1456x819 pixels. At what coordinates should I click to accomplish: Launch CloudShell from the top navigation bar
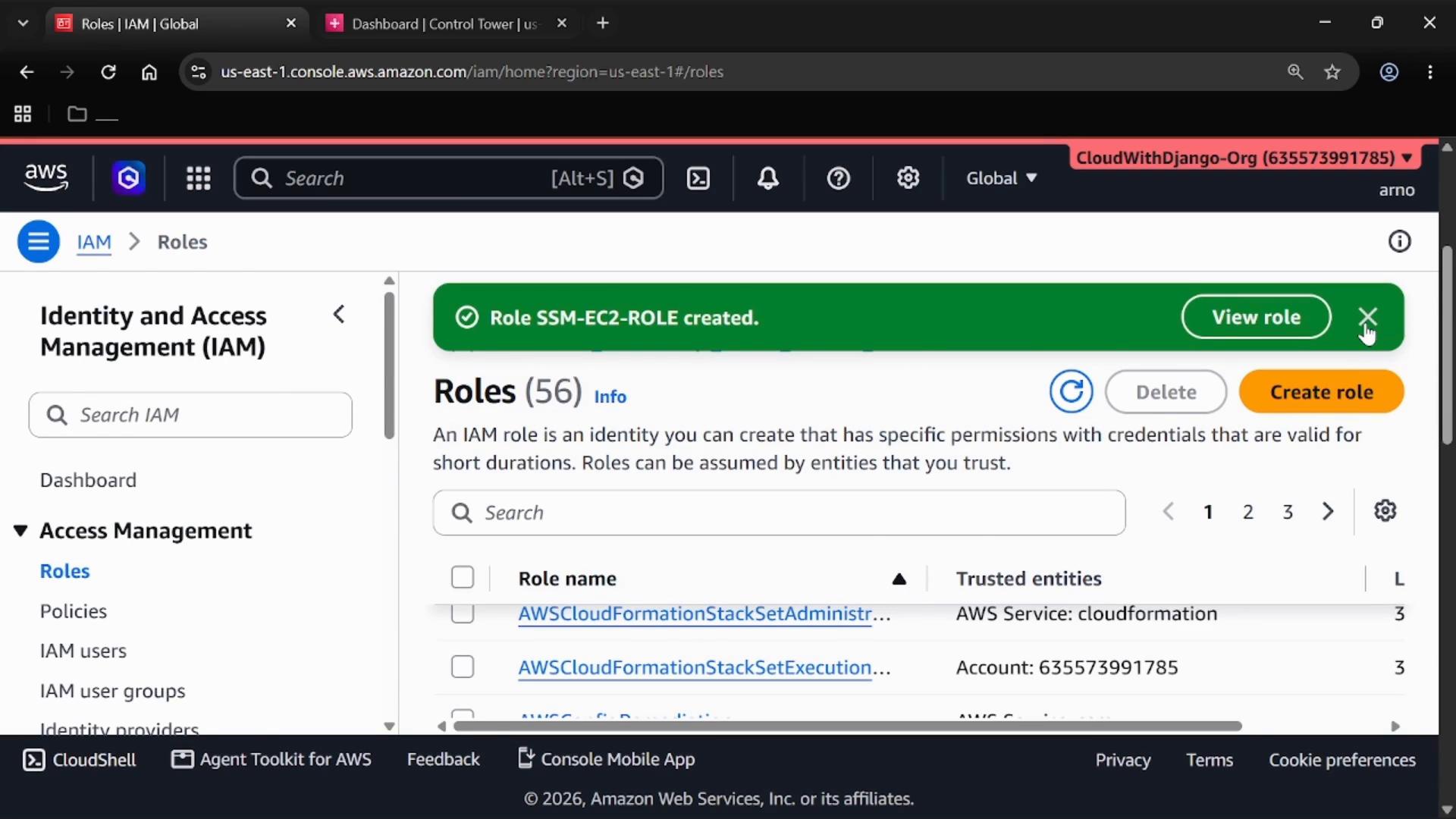click(x=698, y=178)
